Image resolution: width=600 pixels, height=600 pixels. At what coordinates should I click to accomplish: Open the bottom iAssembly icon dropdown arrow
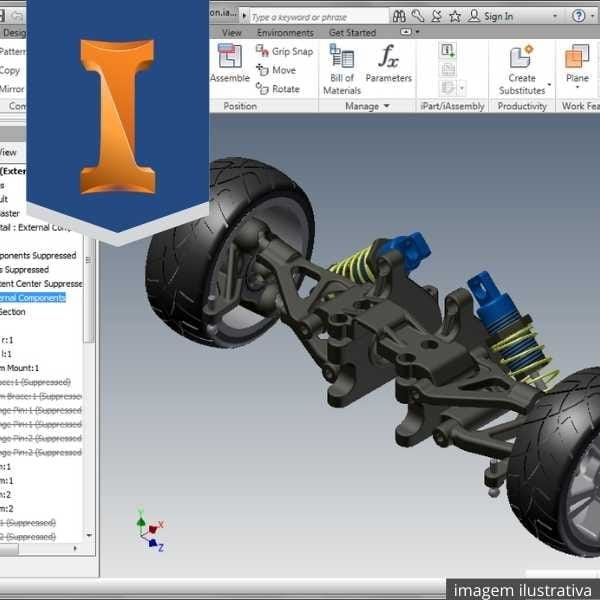click(x=462, y=88)
